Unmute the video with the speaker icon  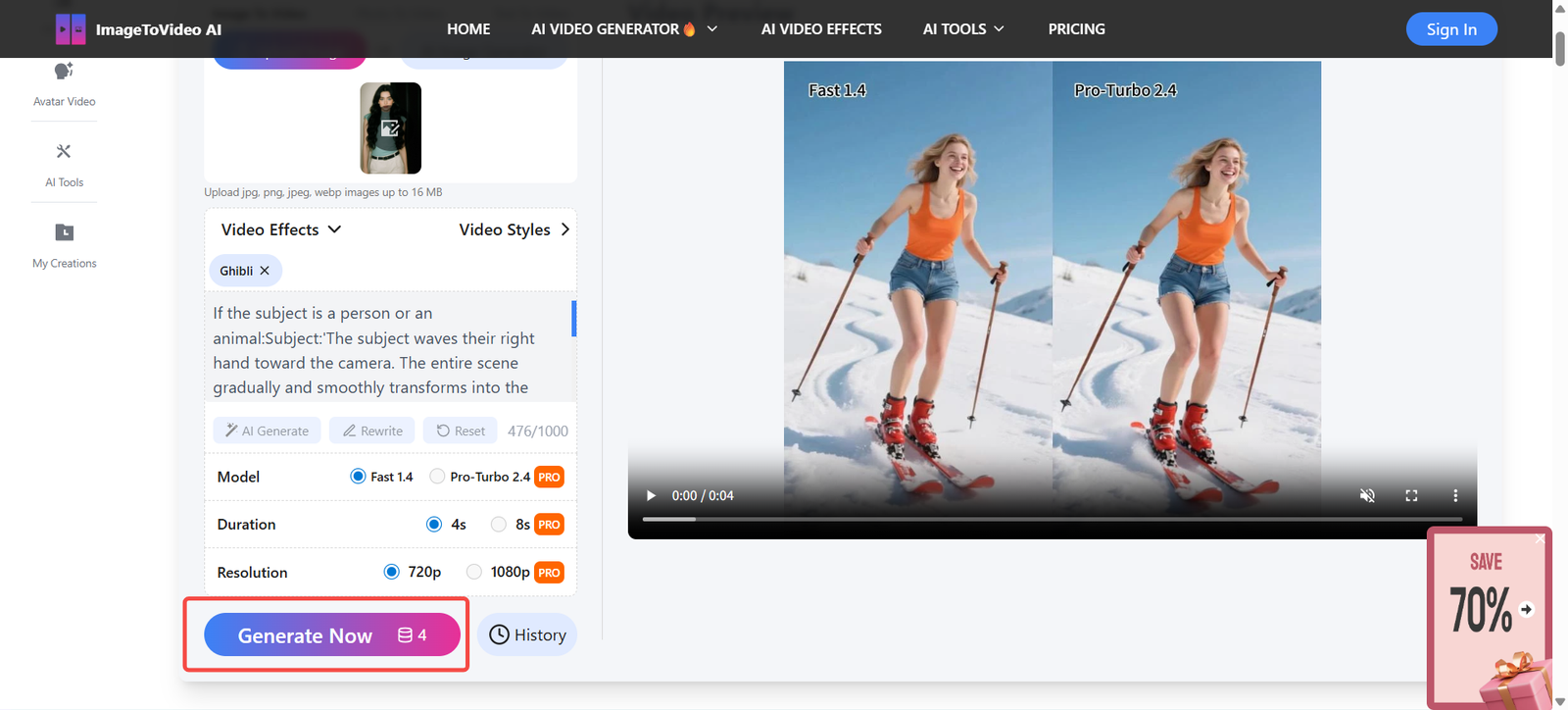pyautogui.click(x=1367, y=495)
